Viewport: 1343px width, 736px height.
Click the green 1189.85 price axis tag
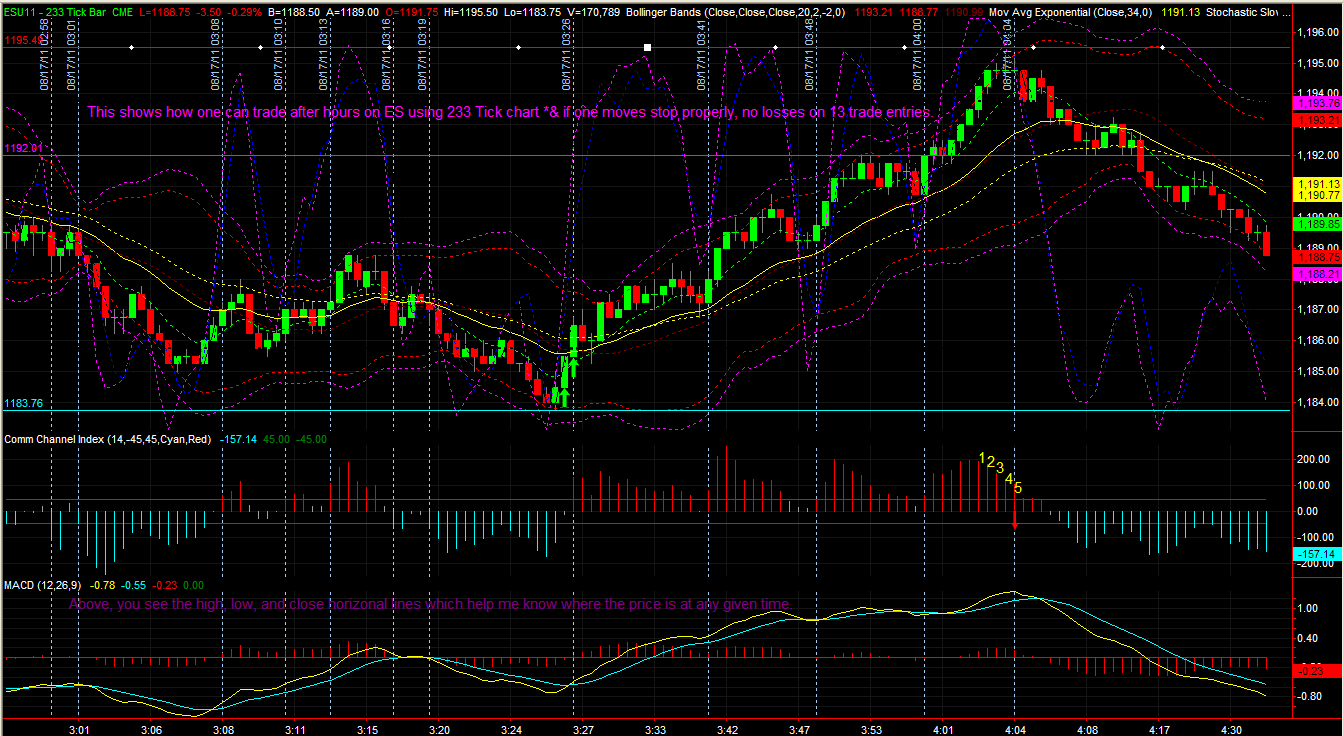(1317, 224)
